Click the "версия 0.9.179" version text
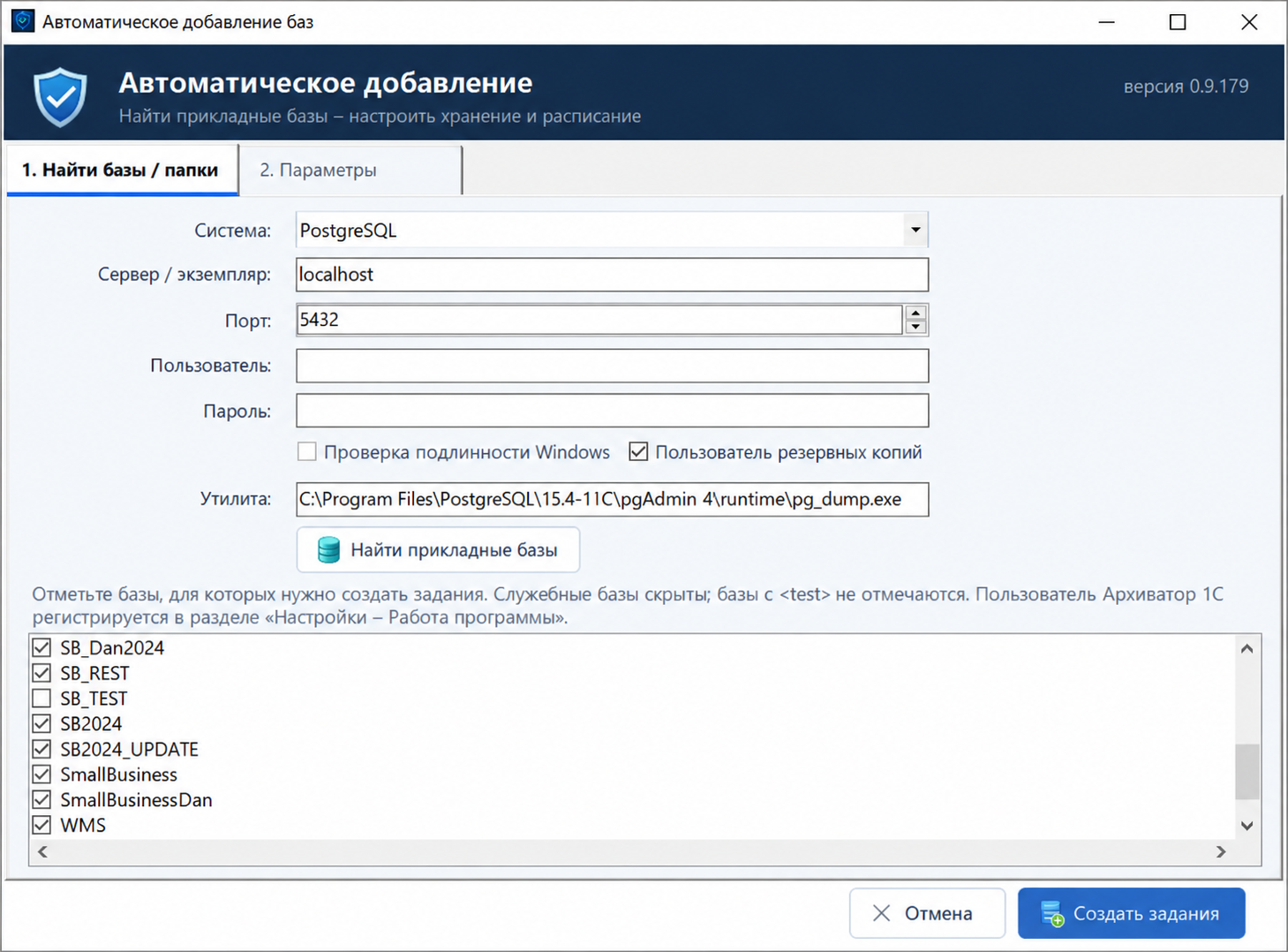Viewport: 1288px width, 952px height. [x=1186, y=87]
